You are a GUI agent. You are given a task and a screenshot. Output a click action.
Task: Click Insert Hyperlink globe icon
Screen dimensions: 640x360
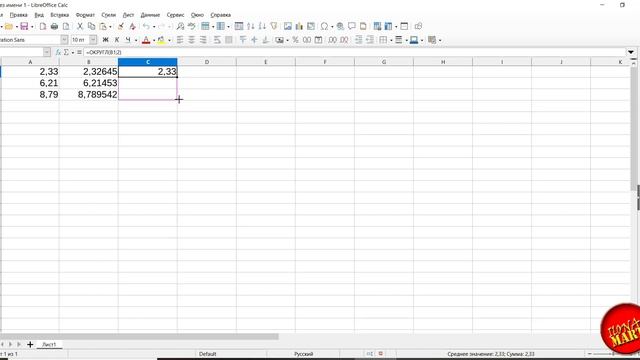(x=340, y=27)
